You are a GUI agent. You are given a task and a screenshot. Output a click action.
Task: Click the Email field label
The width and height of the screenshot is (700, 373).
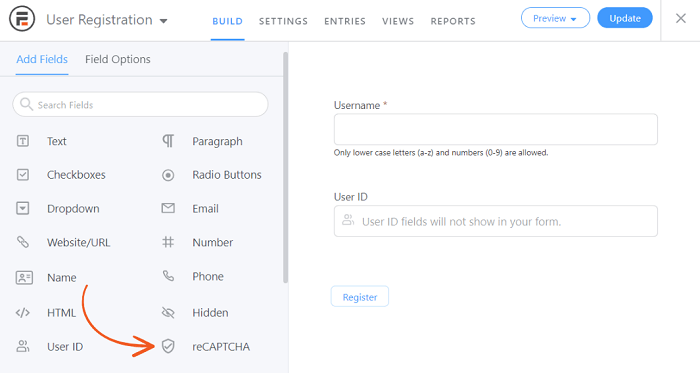pos(205,209)
